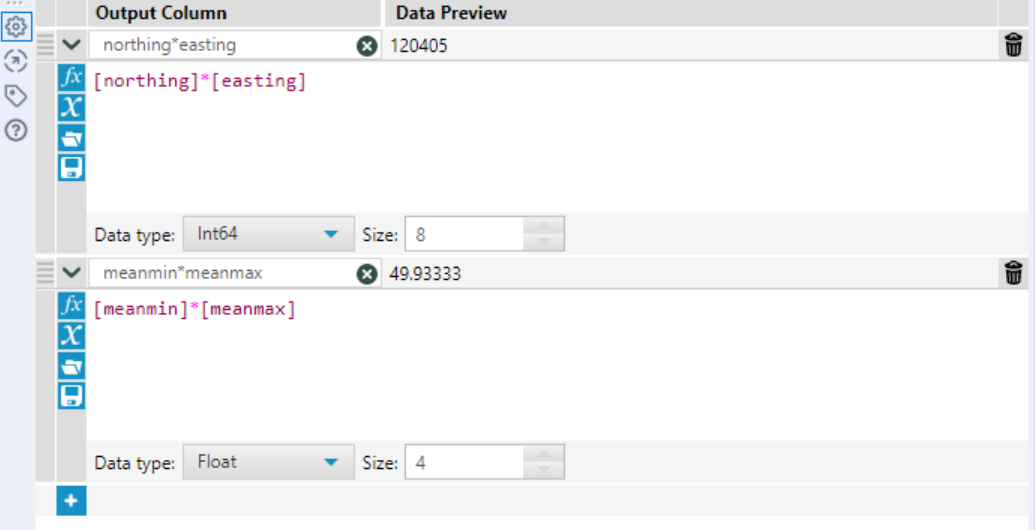Viewport: 1035px width, 530px height.
Task: Clear the northing*easting output column name
Action: (367, 46)
